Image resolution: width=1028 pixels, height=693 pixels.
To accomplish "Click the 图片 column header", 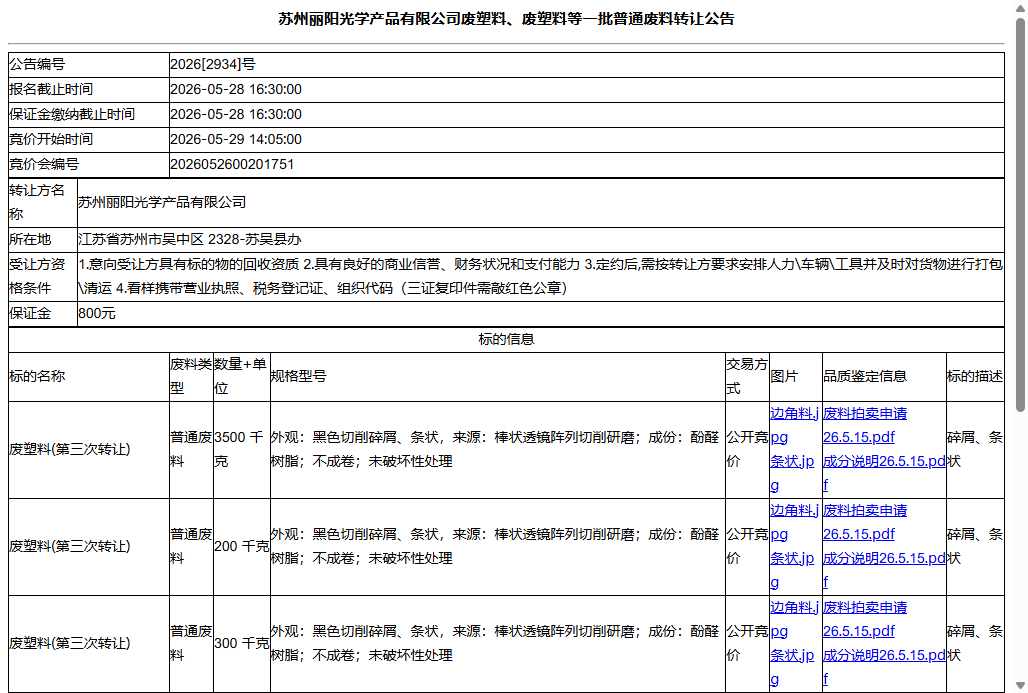I will click(795, 376).
